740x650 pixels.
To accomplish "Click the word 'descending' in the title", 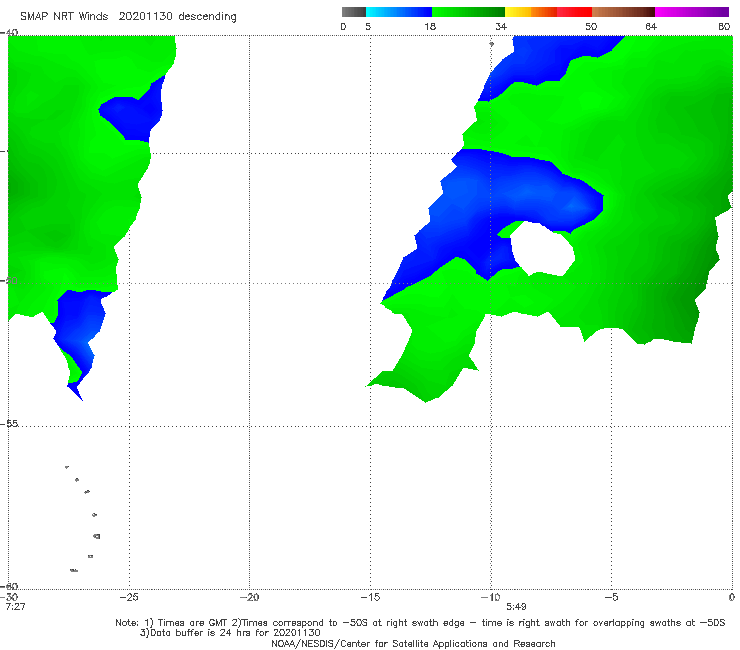I will click(208, 17).
